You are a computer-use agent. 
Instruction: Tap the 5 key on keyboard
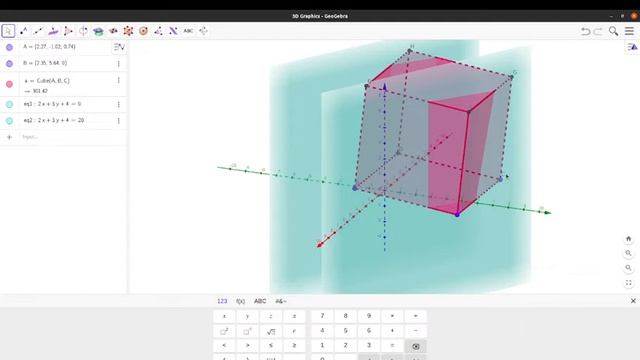coord(345,331)
